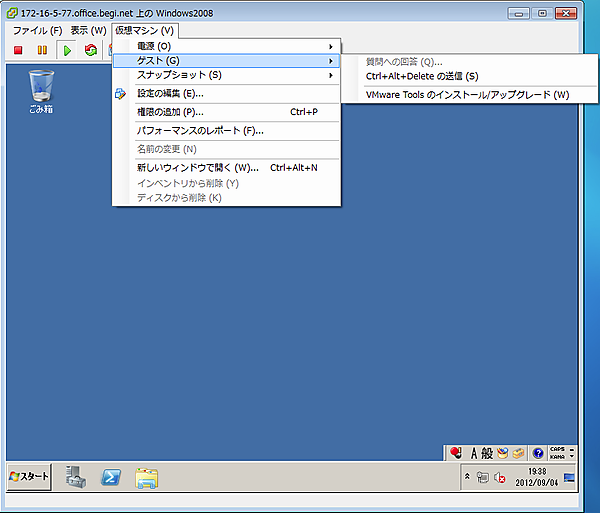Screen dimensions: 600x513
Task: Click the Reset virtual machine toolbar icon
Action: [91, 50]
